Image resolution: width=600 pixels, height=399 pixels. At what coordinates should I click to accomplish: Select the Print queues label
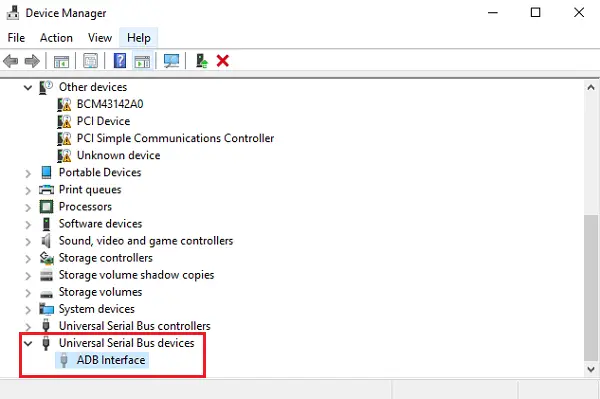(90, 190)
